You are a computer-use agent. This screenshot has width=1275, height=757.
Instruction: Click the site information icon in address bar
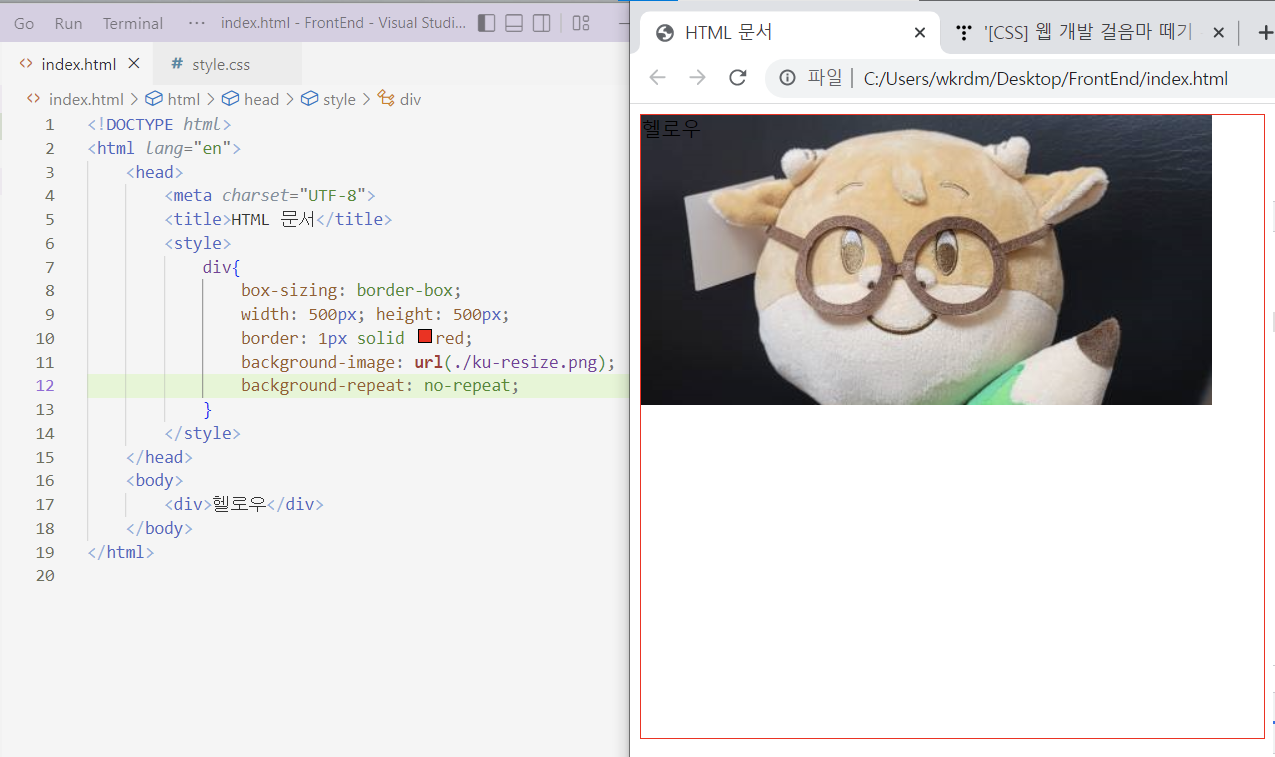coord(788,78)
